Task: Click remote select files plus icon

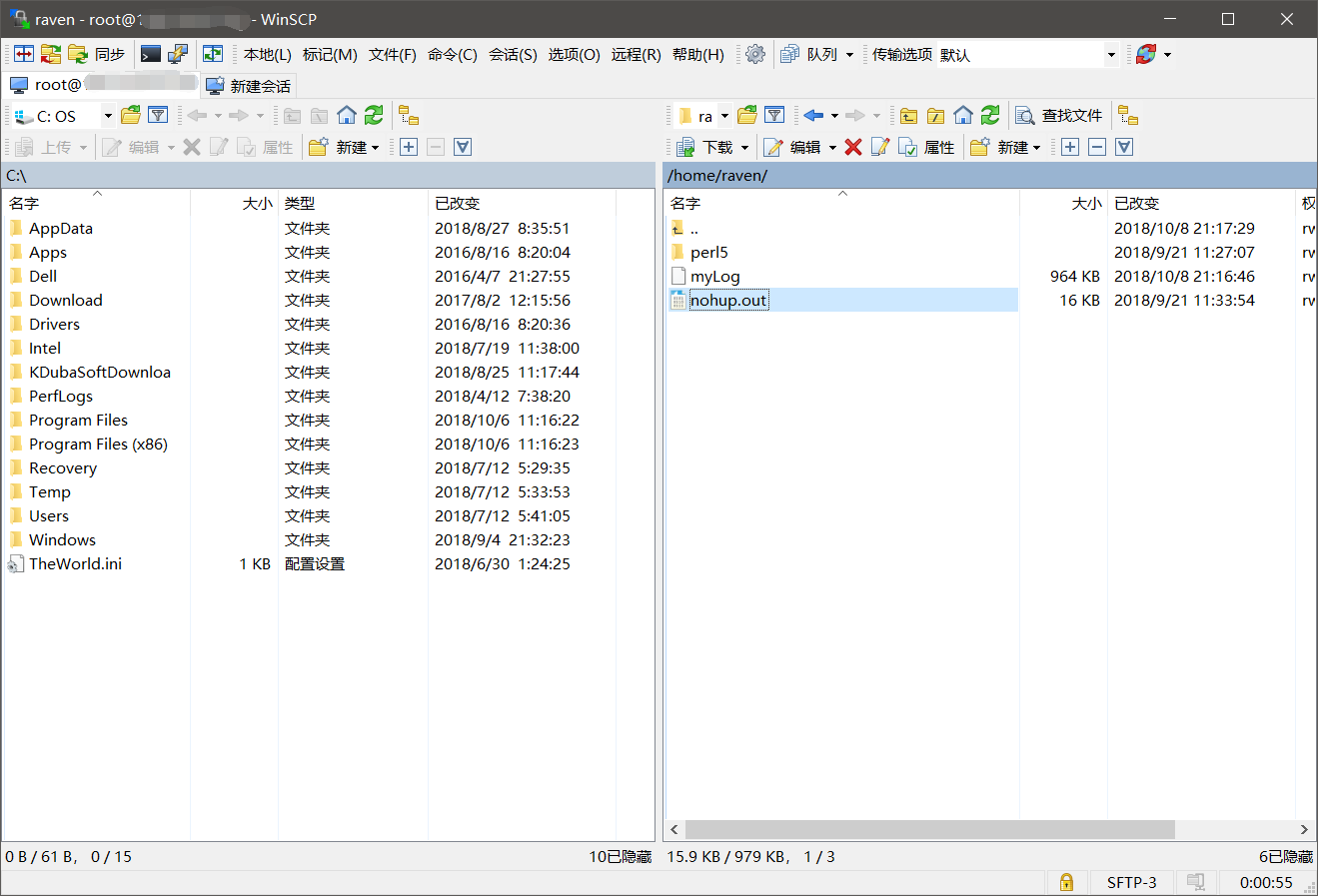Action: (x=1070, y=147)
